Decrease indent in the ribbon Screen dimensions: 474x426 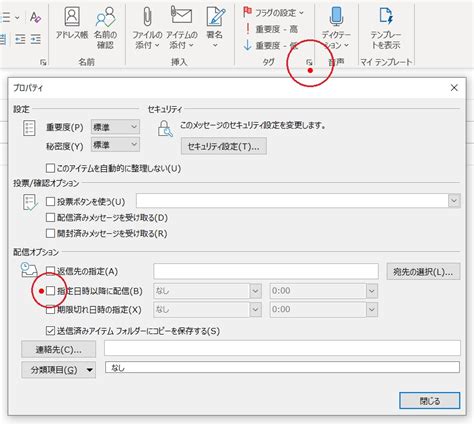(x=20, y=39)
